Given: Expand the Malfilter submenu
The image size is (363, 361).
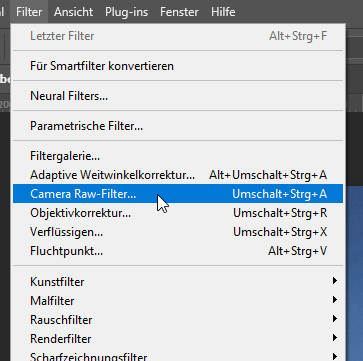Looking at the screenshot, I should tap(178, 301).
